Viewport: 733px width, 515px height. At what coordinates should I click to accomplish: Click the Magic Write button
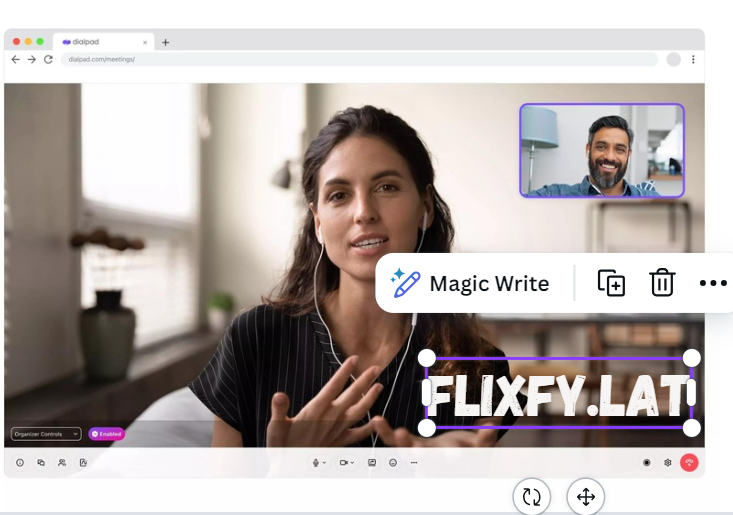(x=470, y=283)
